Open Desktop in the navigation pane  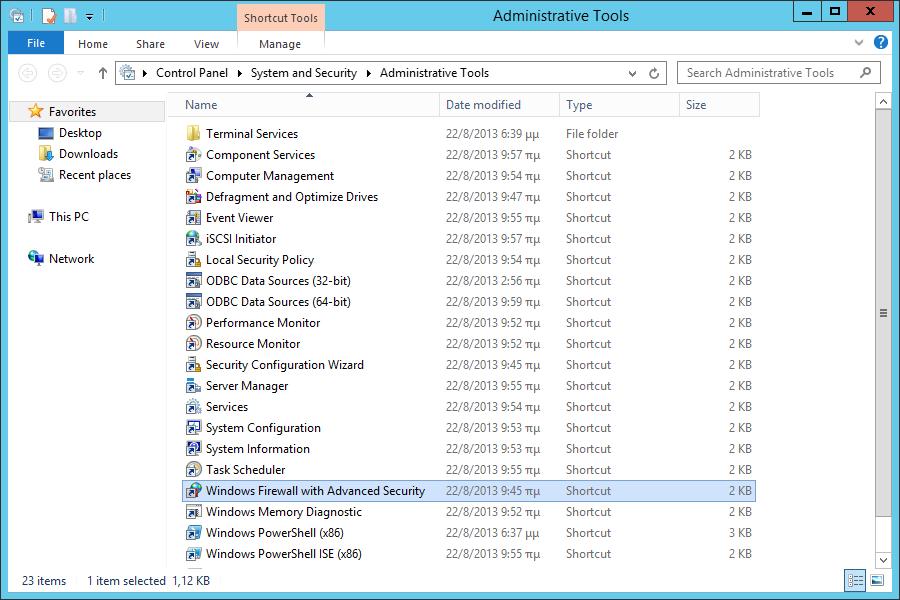pyautogui.click(x=80, y=133)
